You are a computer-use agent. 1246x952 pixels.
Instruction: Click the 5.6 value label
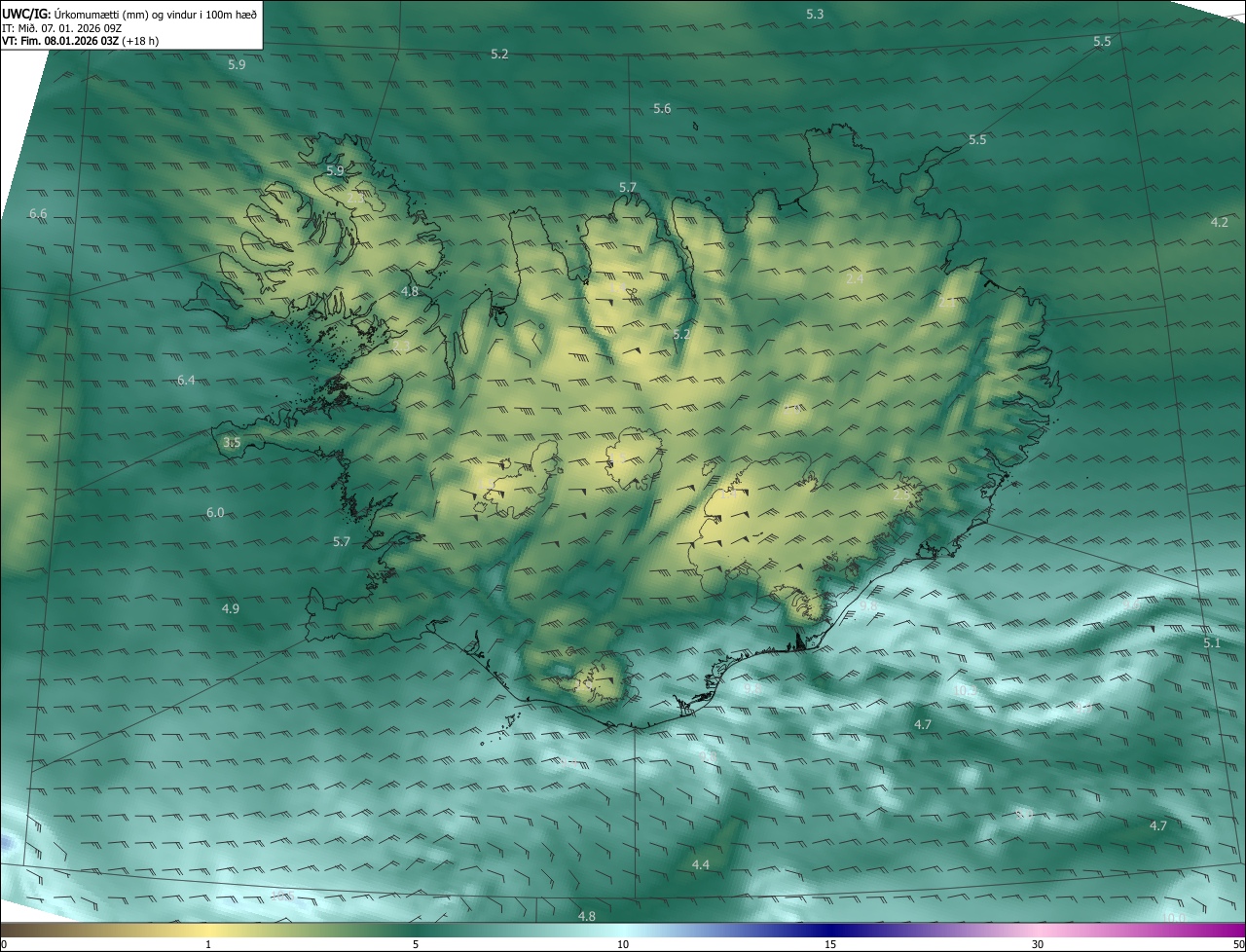coord(662,109)
